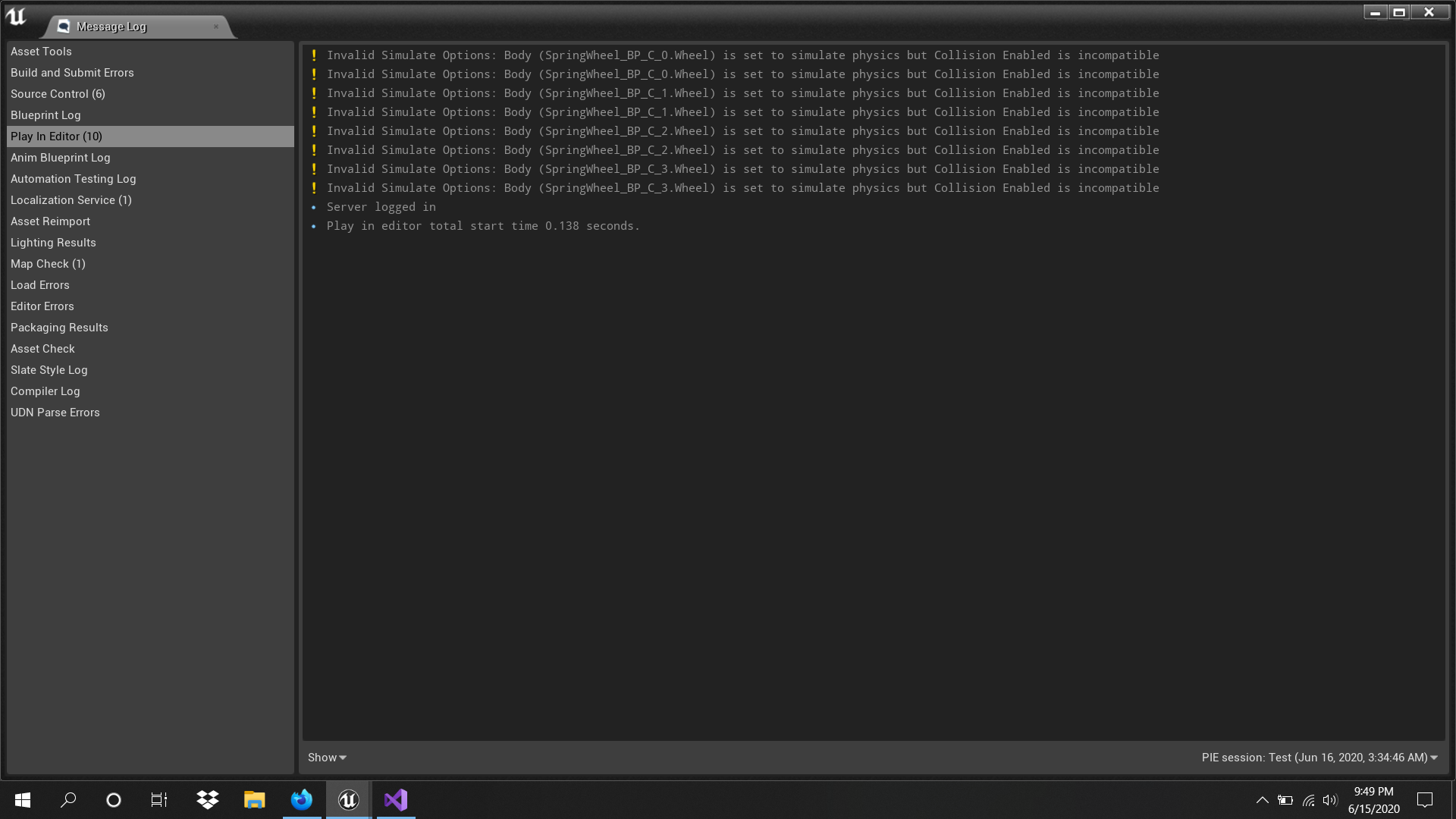The width and height of the screenshot is (1456, 819).
Task: Open the Source Control (6) log
Action: point(58,93)
